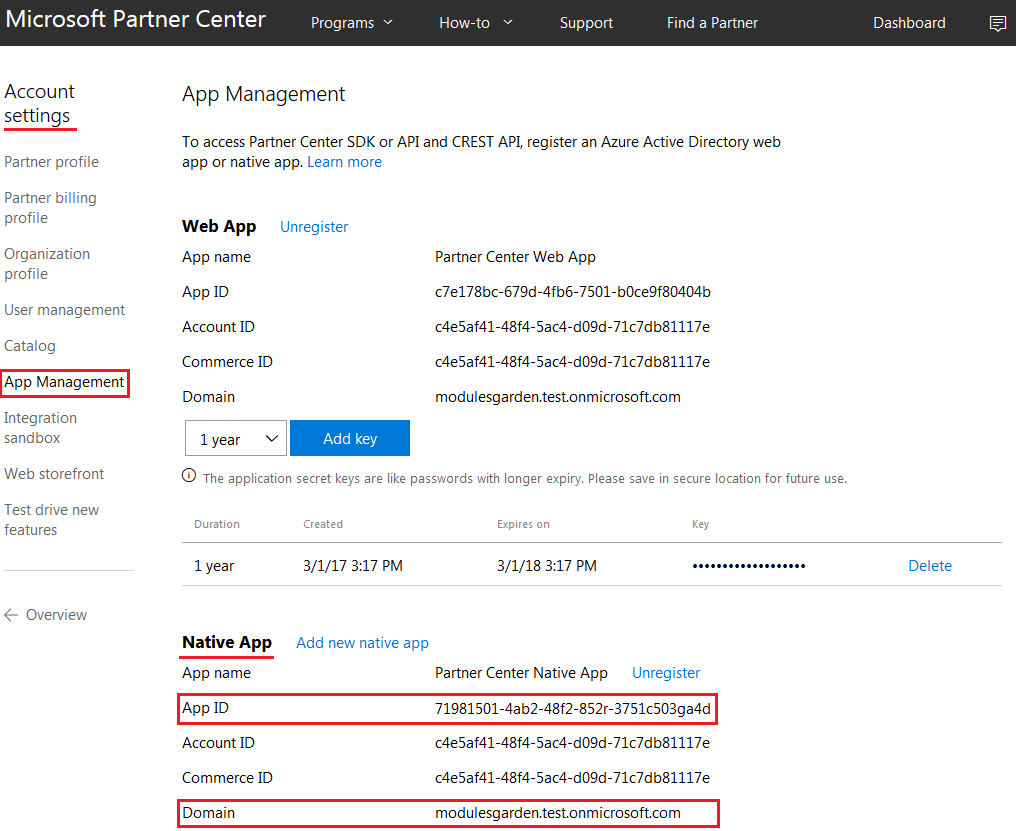Select the Native App Commerce ID value
Image resolution: width=1016 pixels, height=831 pixels.
point(572,778)
